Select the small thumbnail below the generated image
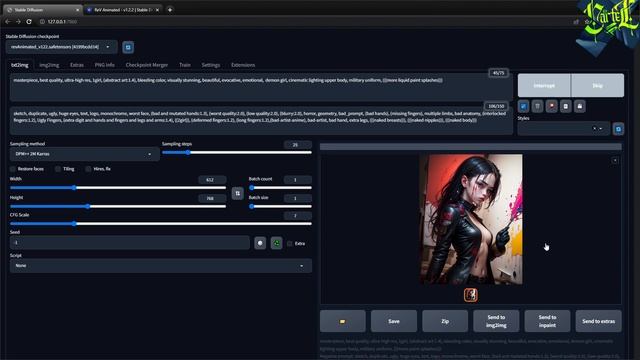The image size is (640, 360). 471,295
